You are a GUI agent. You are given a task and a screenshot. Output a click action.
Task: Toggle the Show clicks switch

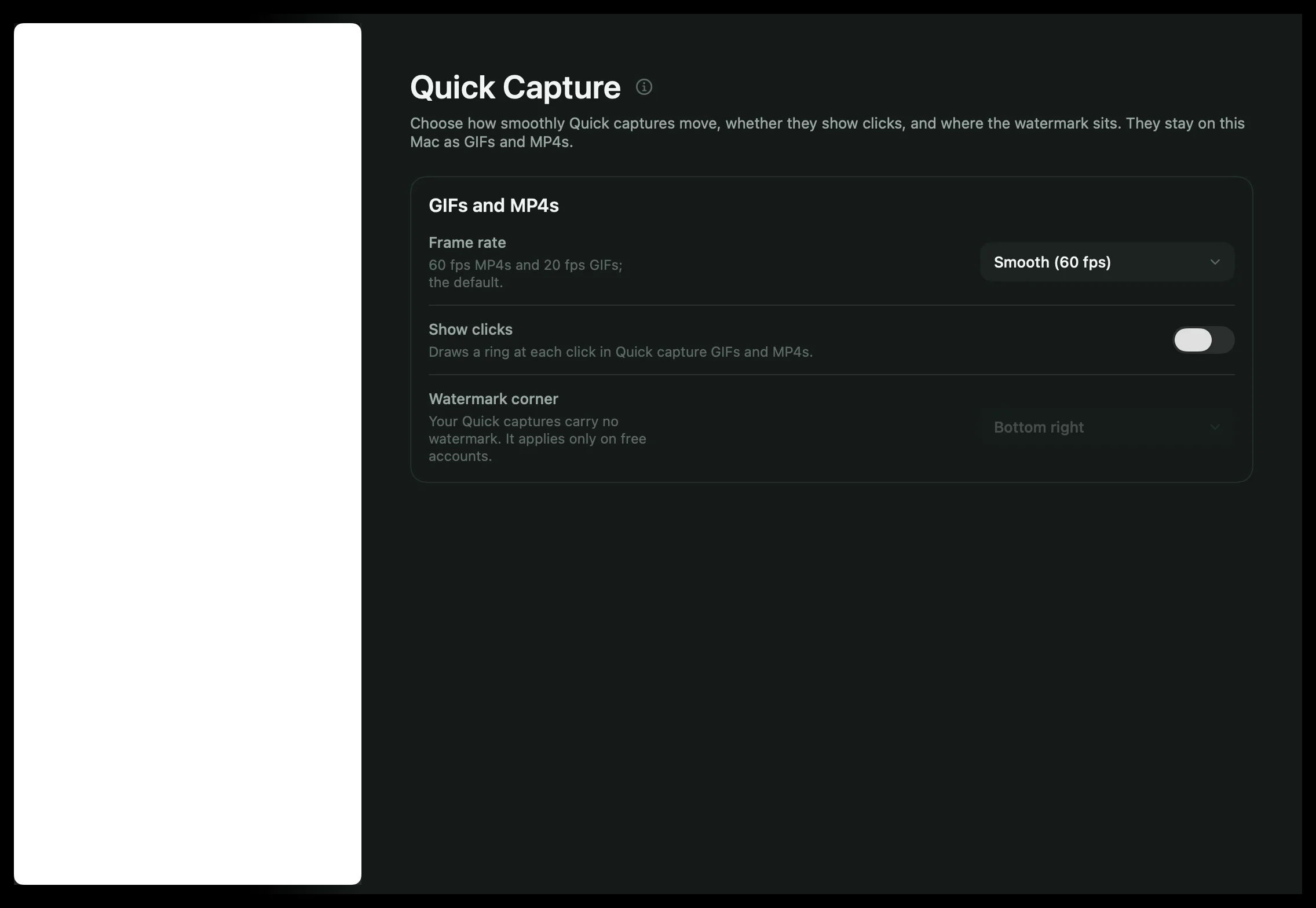click(1204, 340)
